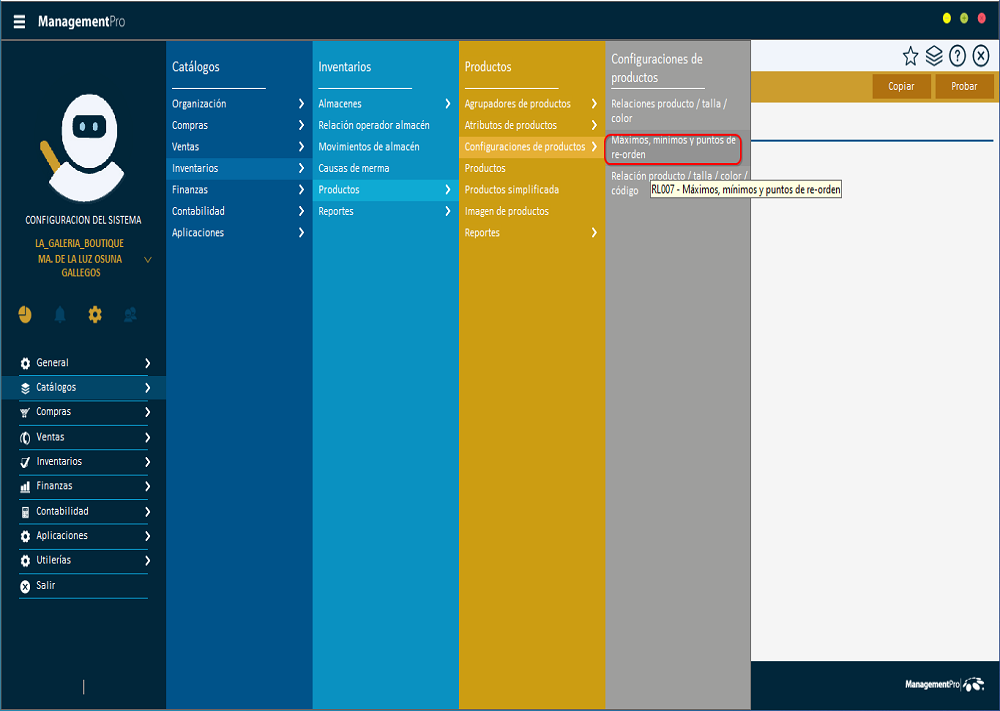The image size is (1000, 711).
Task: Click the hamburger menu icon
Action: (x=20, y=22)
